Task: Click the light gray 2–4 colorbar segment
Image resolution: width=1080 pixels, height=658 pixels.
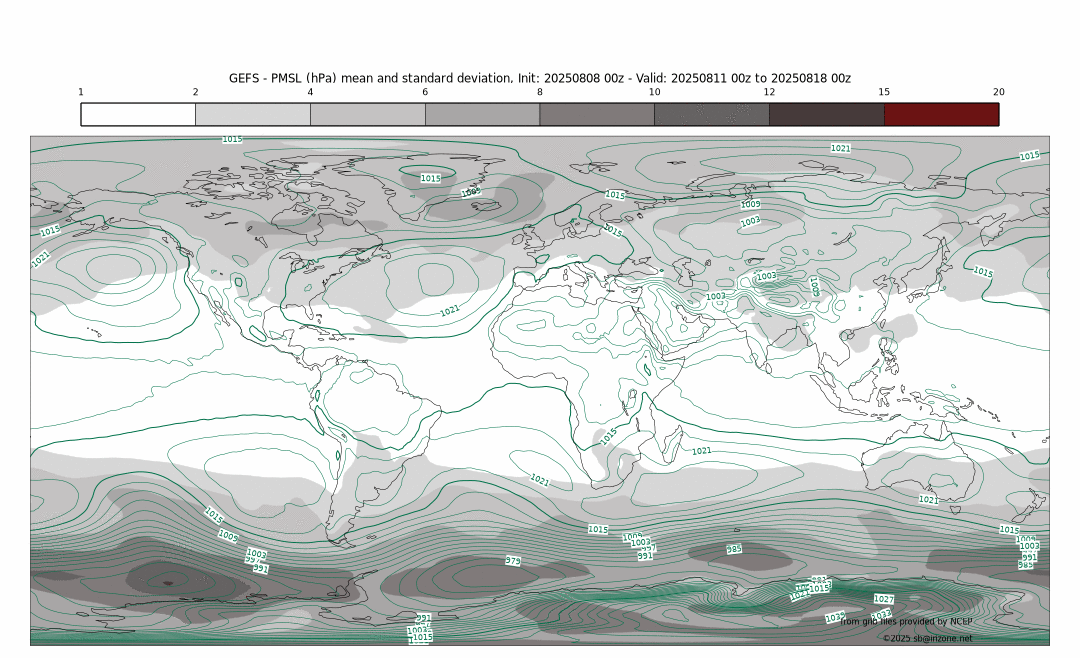Action: tap(253, 114)
